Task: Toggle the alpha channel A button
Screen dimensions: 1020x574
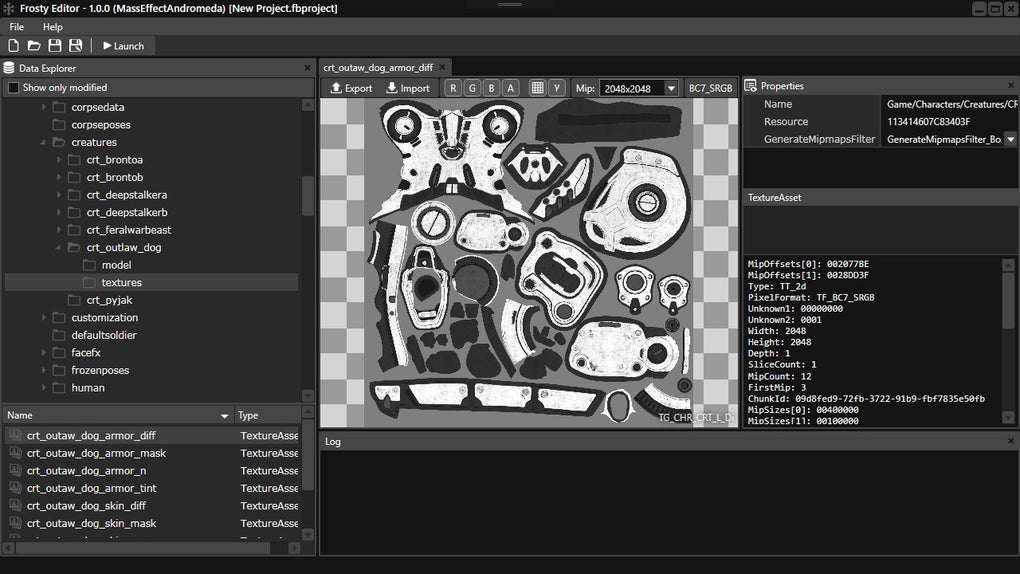Action: click(510, 88)
